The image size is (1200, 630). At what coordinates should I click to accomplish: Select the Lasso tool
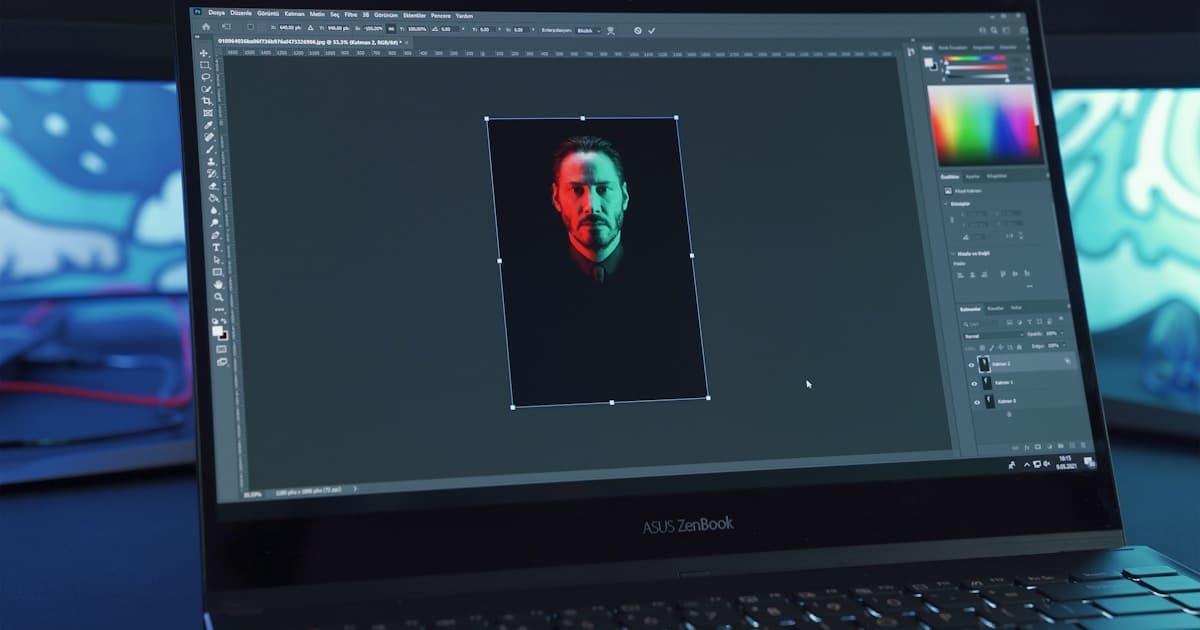click(x=208, y=78)
